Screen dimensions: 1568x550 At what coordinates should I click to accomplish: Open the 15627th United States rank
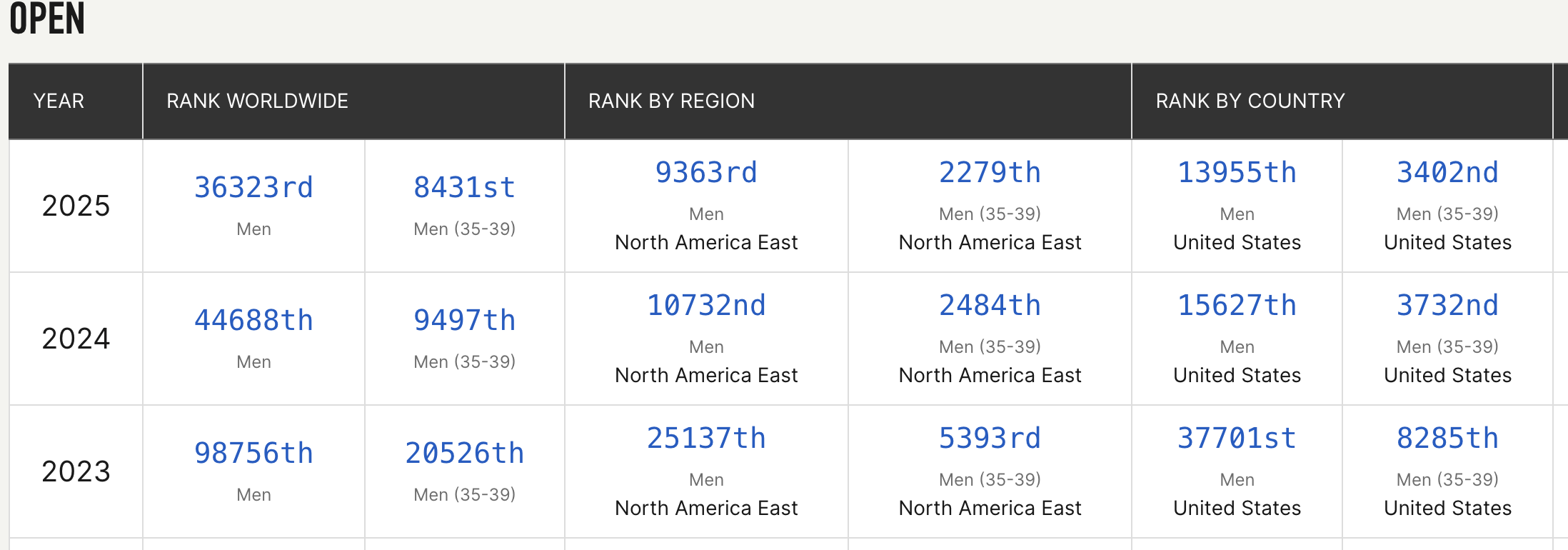tap(1237, 306)
